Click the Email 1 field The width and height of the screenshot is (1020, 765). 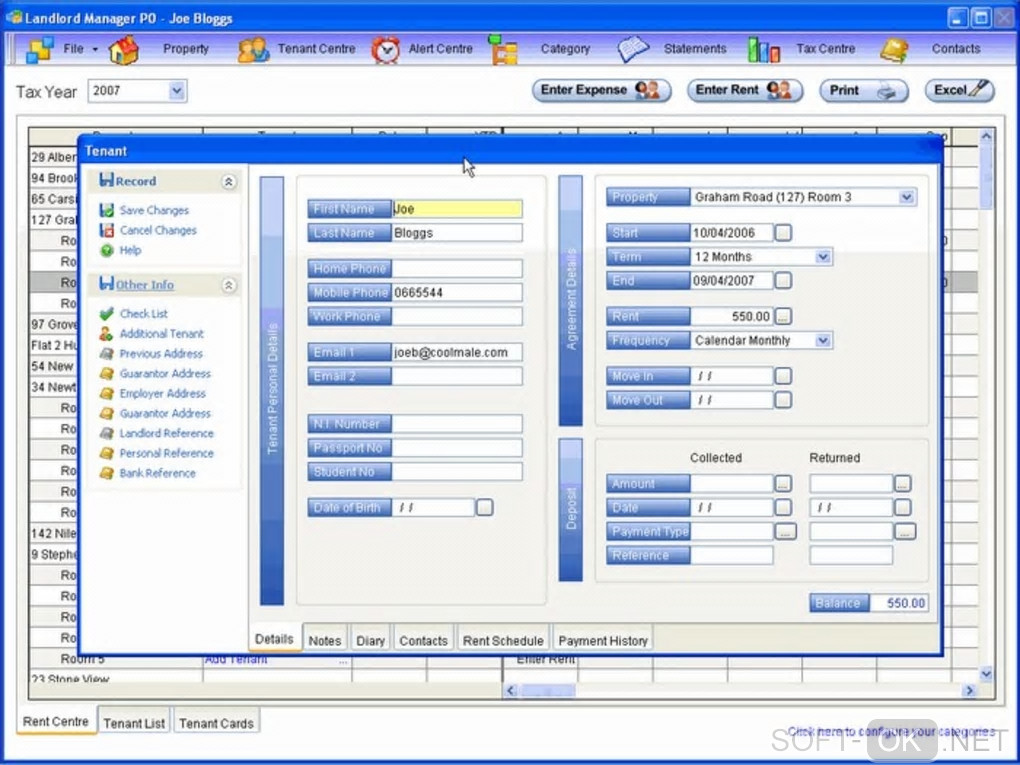point(457,353)
